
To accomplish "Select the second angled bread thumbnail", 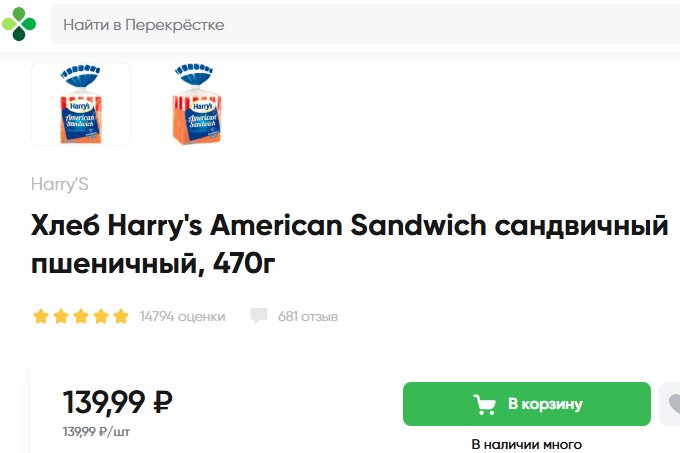I will coord(196,104).
